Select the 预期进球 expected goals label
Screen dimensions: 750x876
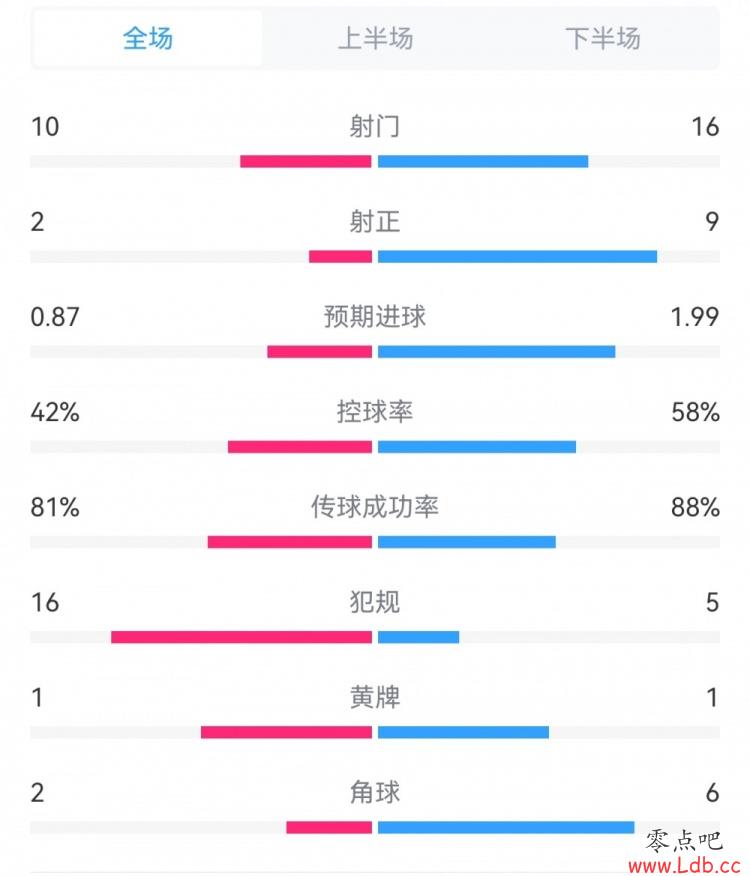375,316
